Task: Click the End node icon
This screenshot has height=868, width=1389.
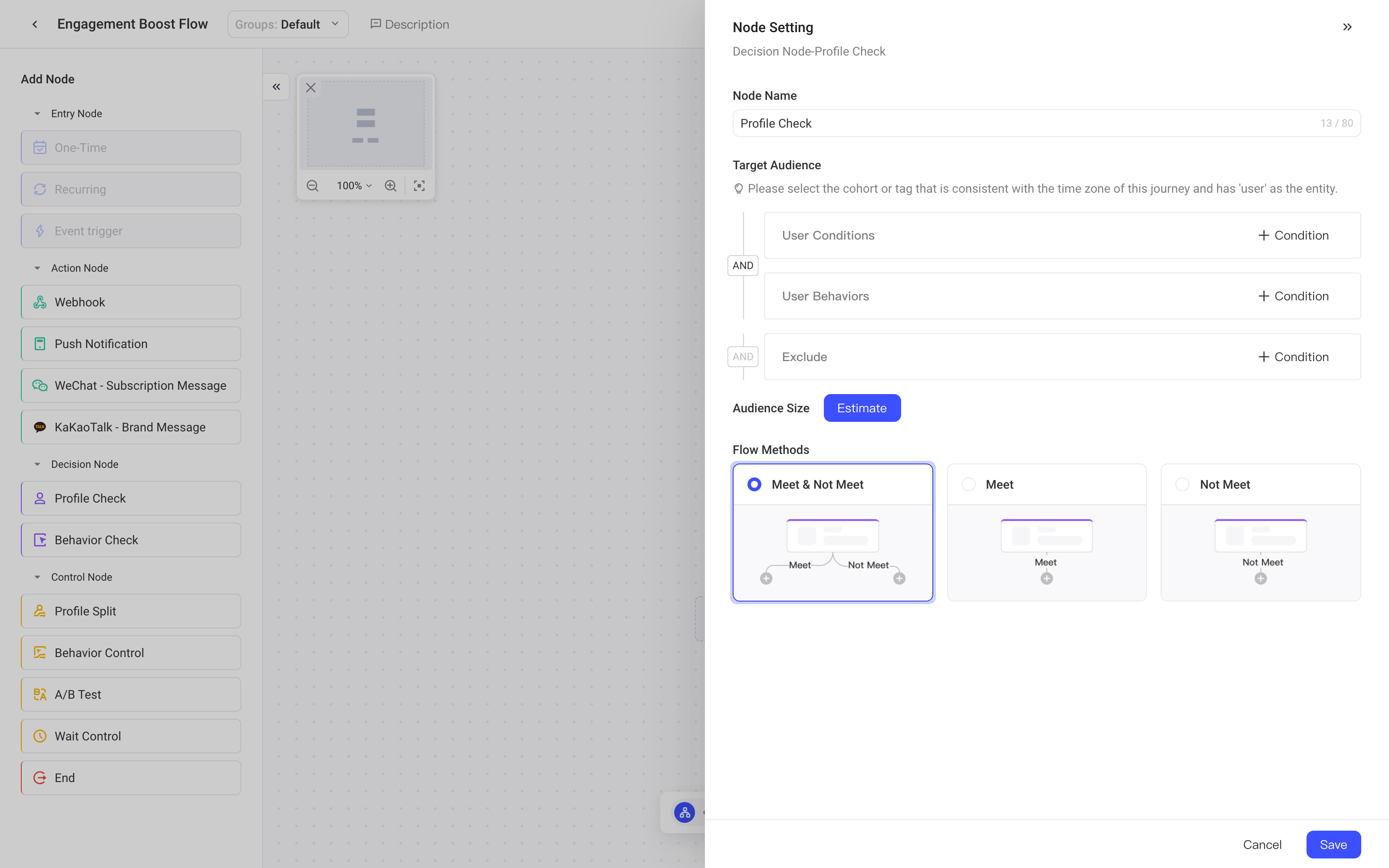Action: pos(39,778)
